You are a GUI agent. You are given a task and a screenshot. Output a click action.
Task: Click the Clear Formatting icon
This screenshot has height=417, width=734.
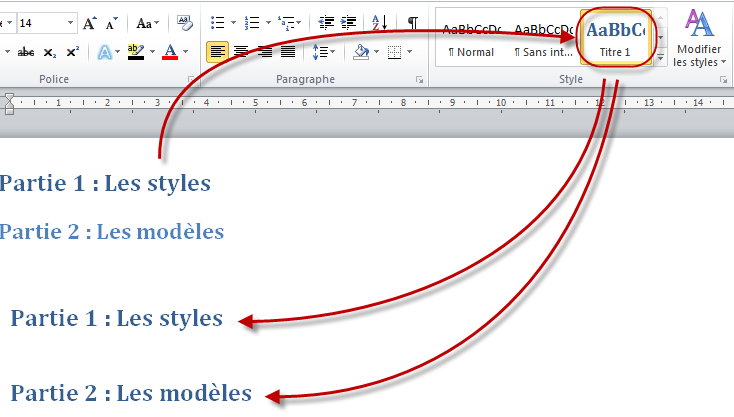(x=185, y=23)
